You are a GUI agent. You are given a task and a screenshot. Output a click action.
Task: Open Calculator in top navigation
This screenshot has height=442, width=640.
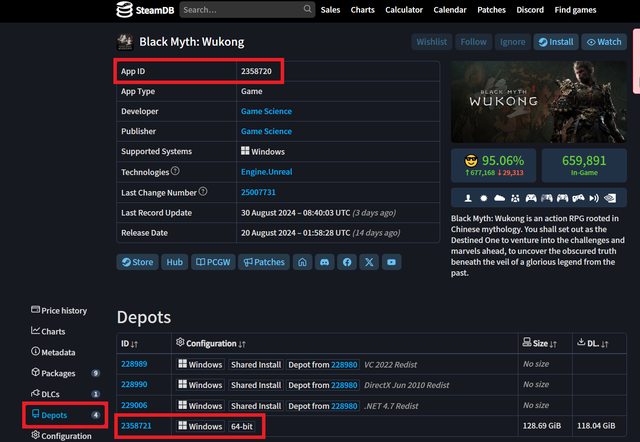[x=405, y=10]
